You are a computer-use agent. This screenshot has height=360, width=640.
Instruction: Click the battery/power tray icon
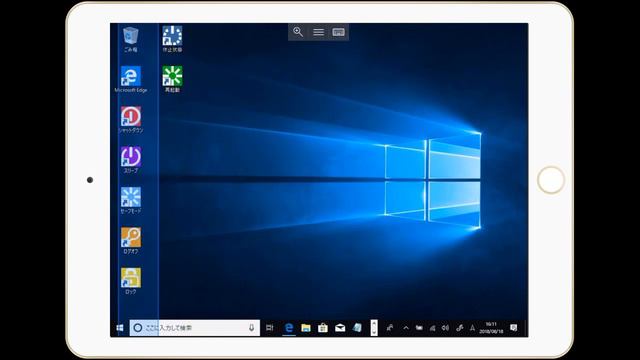[419, 328]
